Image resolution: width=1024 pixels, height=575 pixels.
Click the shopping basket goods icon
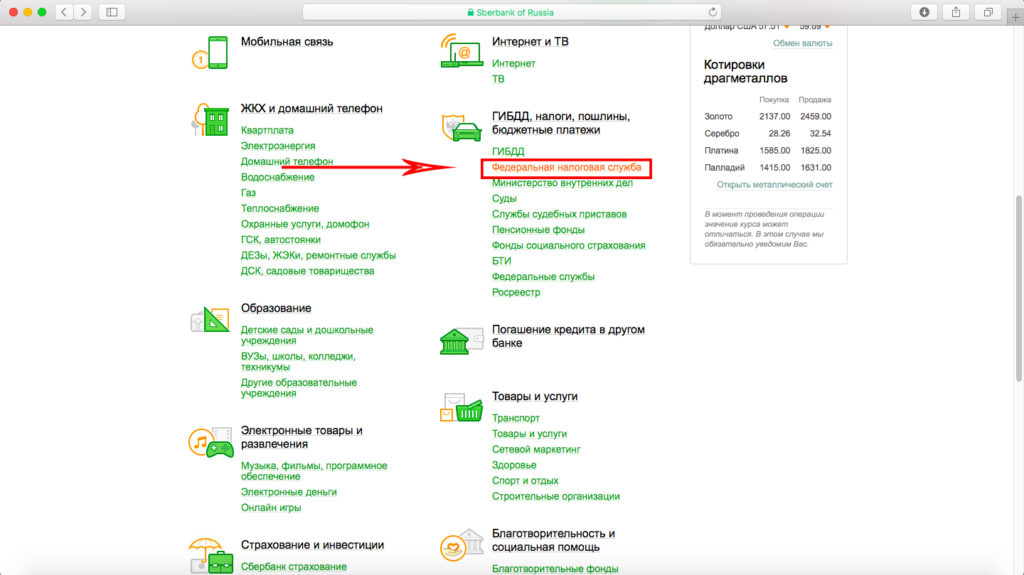(x=461, y=406)
